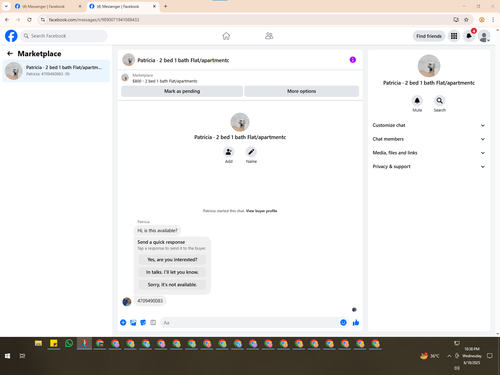
Task: Click Mark as pending button
Action: (182, 91)
